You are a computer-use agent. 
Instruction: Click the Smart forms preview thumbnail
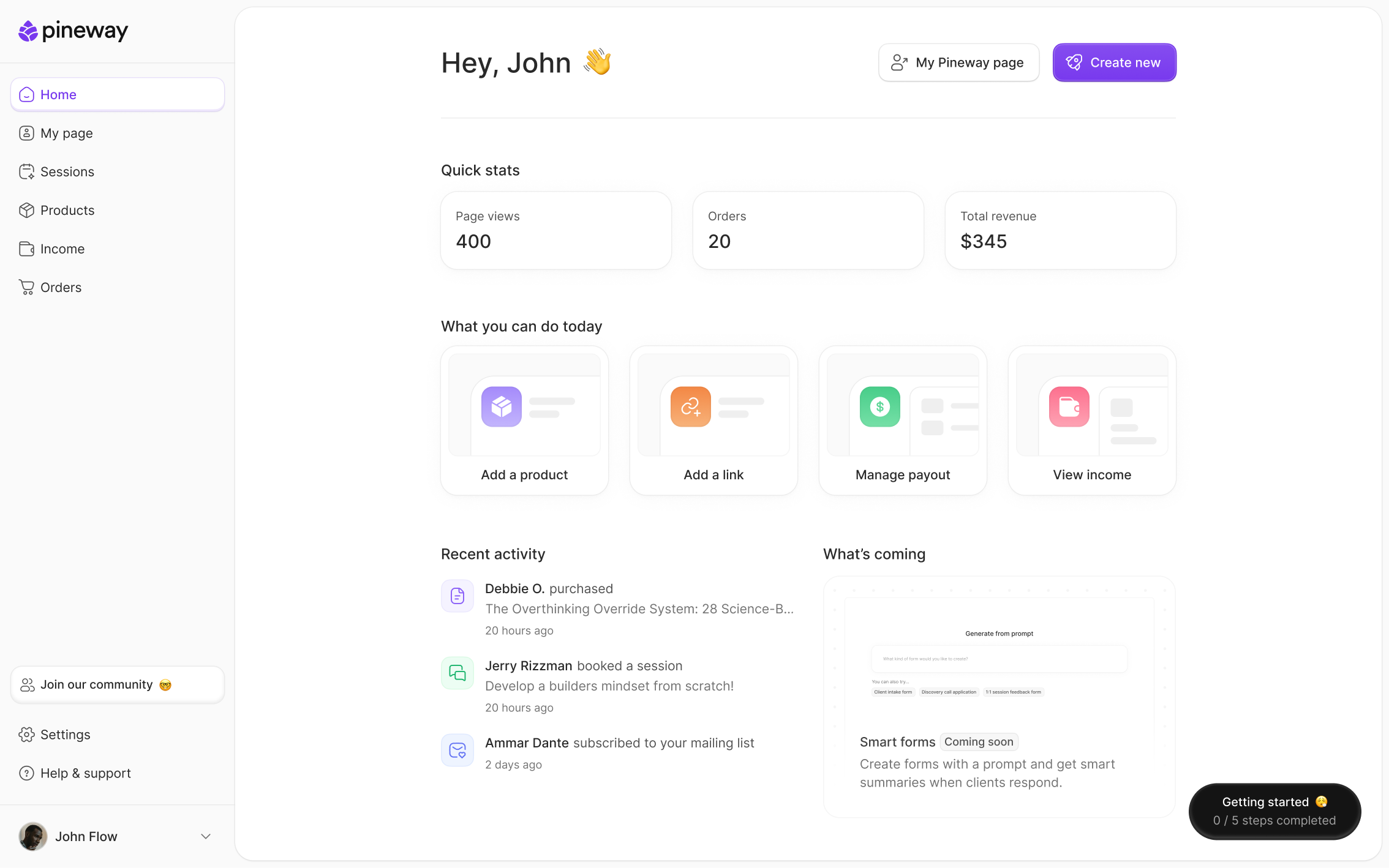999,661
